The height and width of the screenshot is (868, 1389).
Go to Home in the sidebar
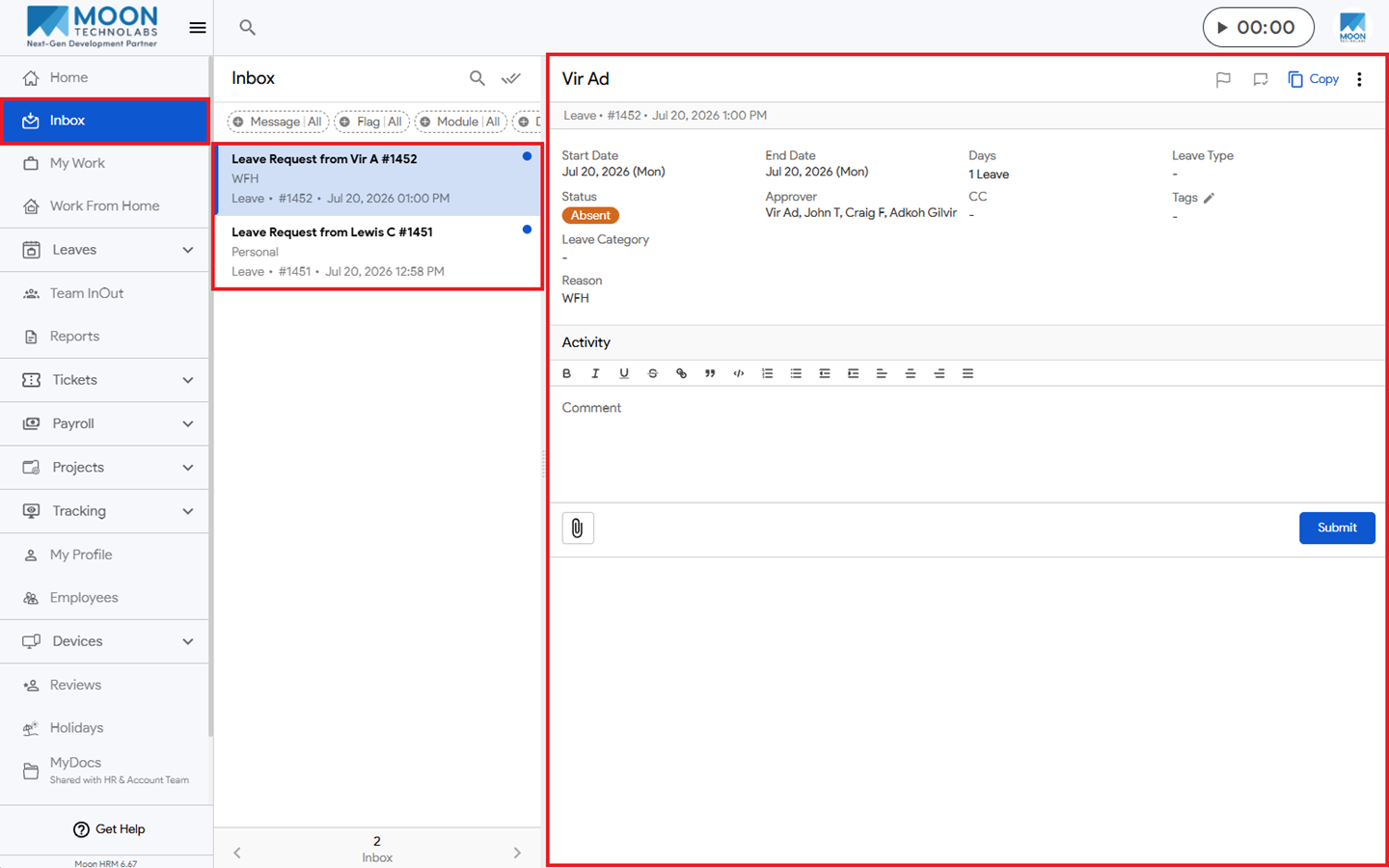(104, 77)
